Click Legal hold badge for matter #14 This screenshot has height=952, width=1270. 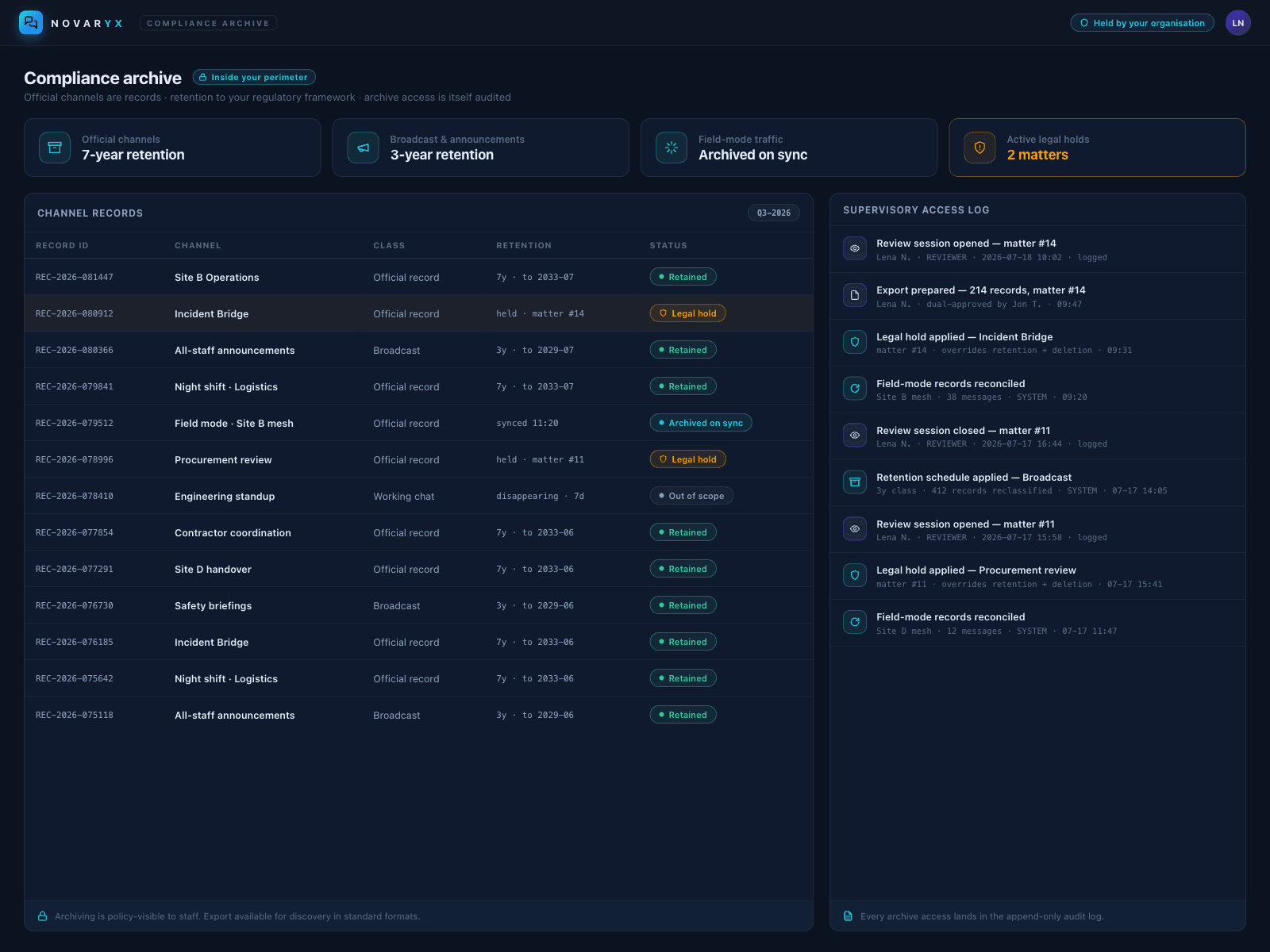[687, 313]
